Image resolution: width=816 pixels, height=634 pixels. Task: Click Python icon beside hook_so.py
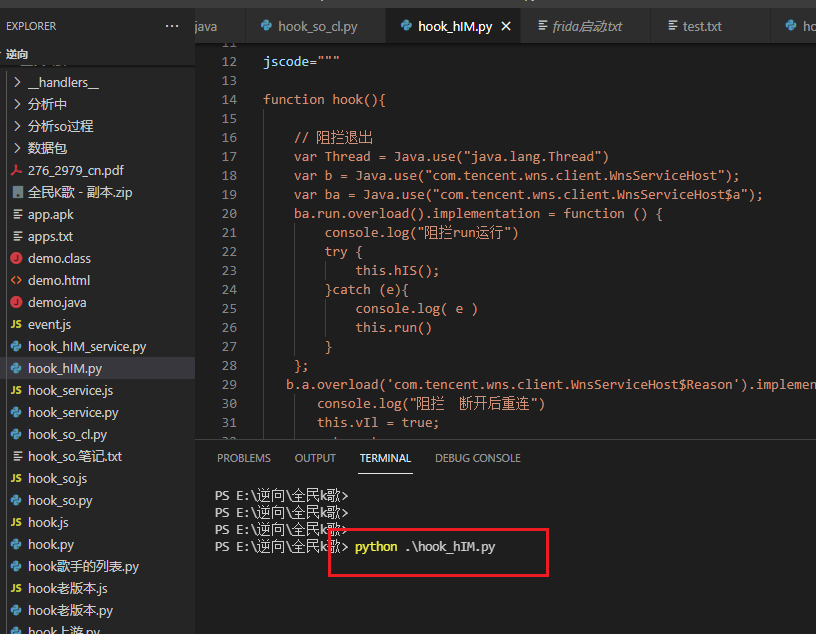[x=17, y=500]
